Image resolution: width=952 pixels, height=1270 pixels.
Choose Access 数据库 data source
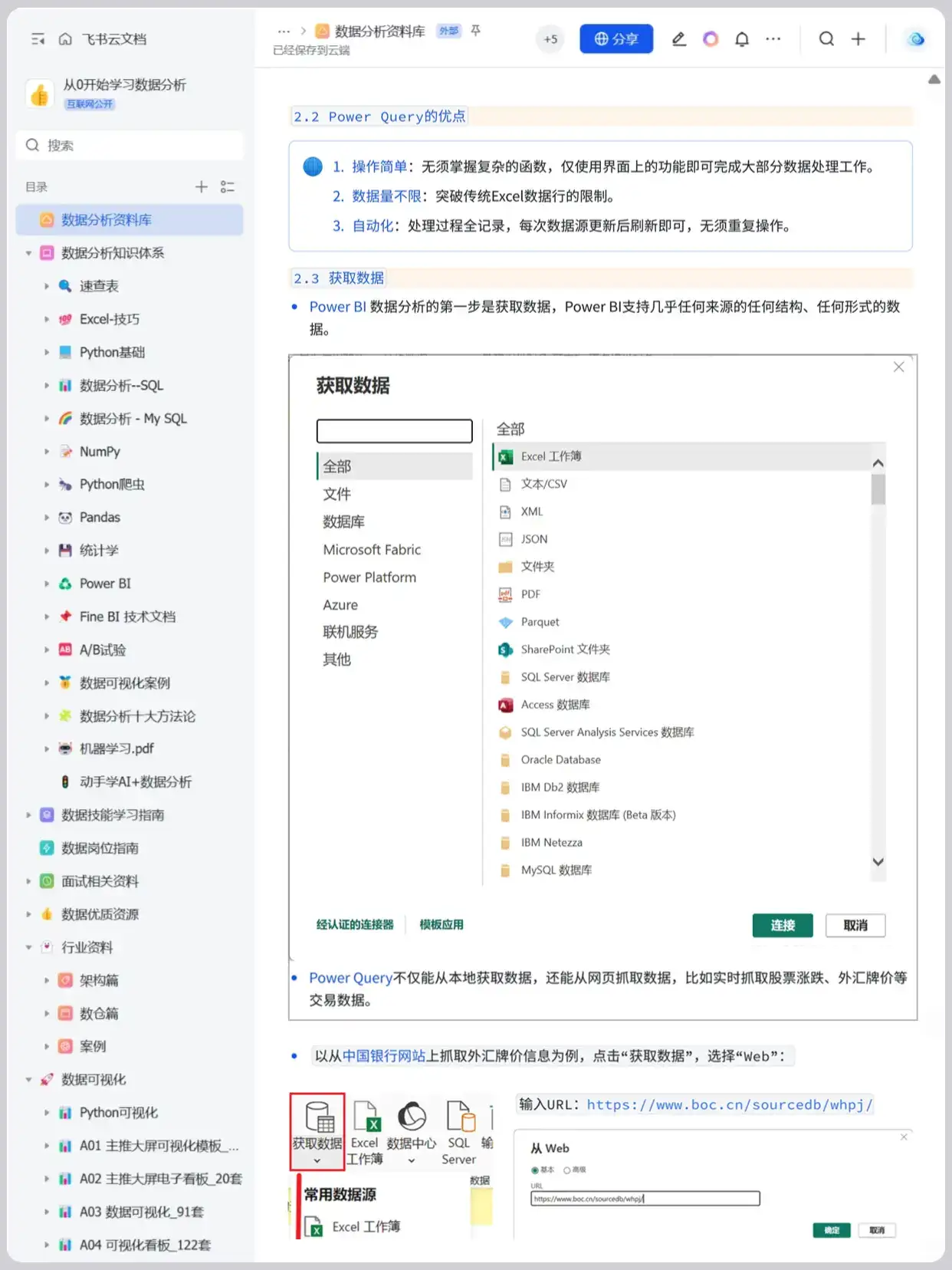point(555,705)
